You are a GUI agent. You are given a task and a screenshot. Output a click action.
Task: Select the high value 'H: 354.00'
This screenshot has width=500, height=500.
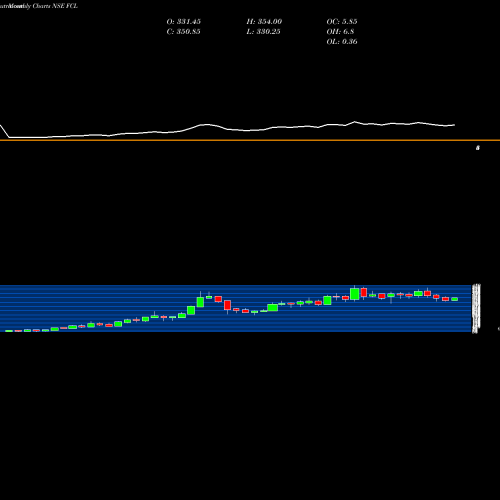[264, 22]
